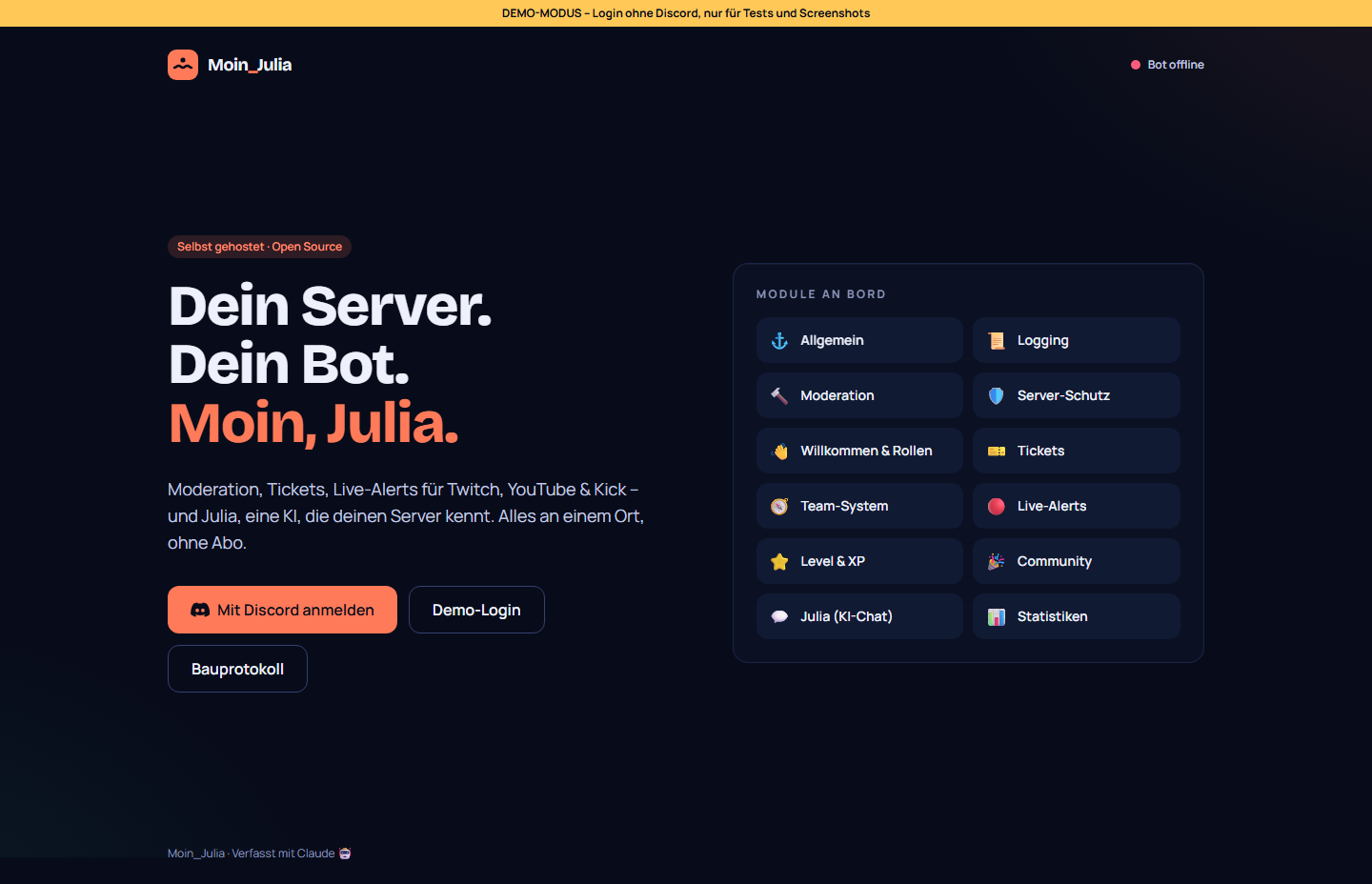
Task: Click the 'Selbst gehostet · Open Source' badge
Action: point(259,247)
